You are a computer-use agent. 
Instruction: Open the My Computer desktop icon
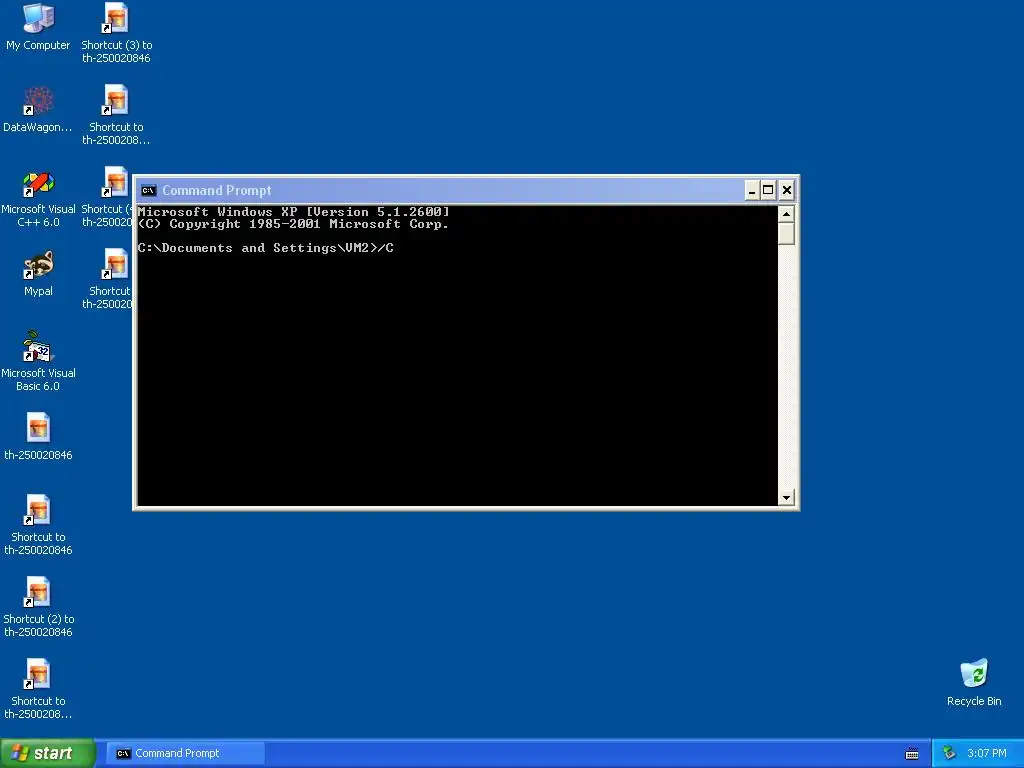point(38,27)
